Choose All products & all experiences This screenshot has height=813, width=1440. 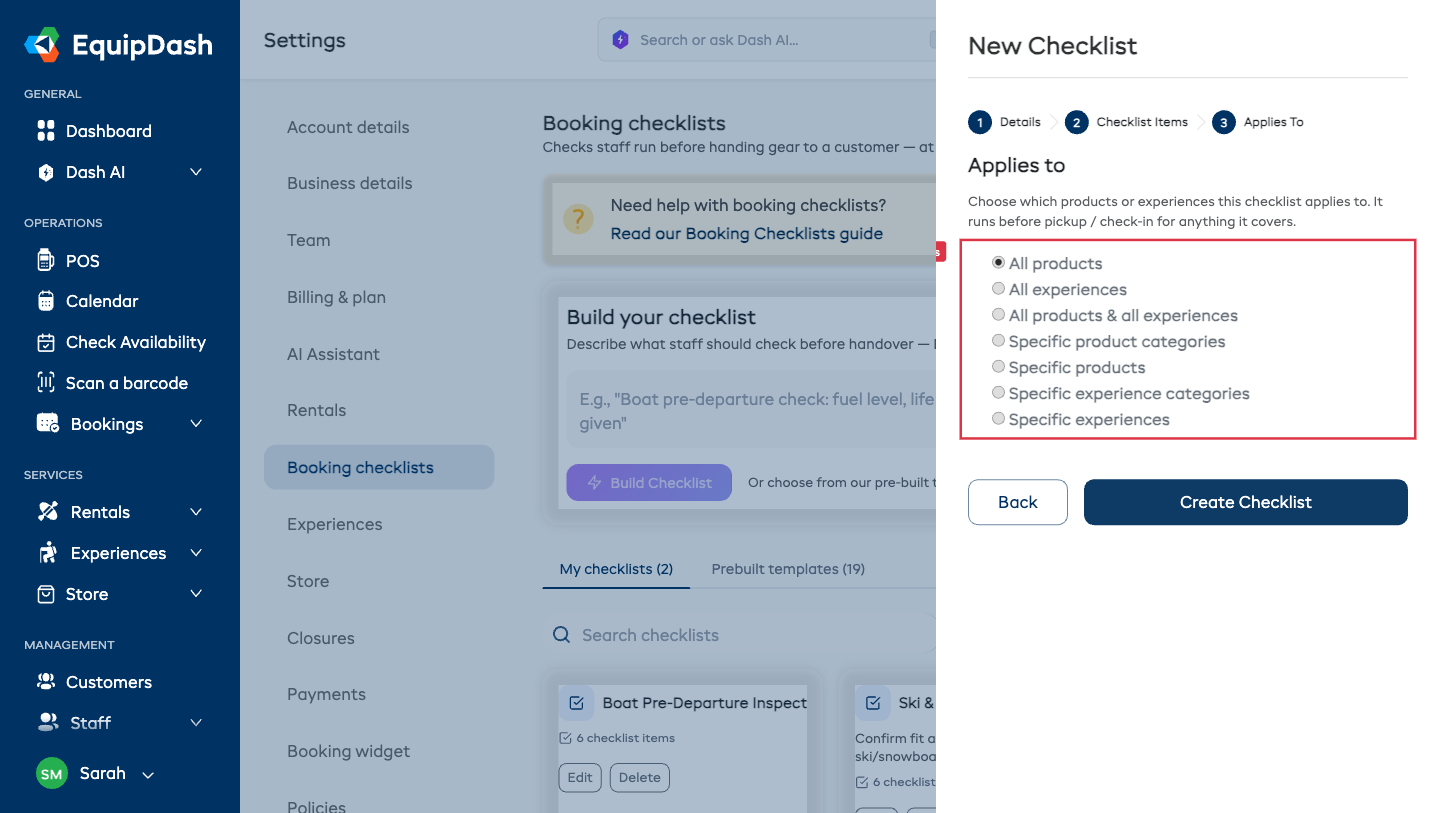click(x=998, y=315)
